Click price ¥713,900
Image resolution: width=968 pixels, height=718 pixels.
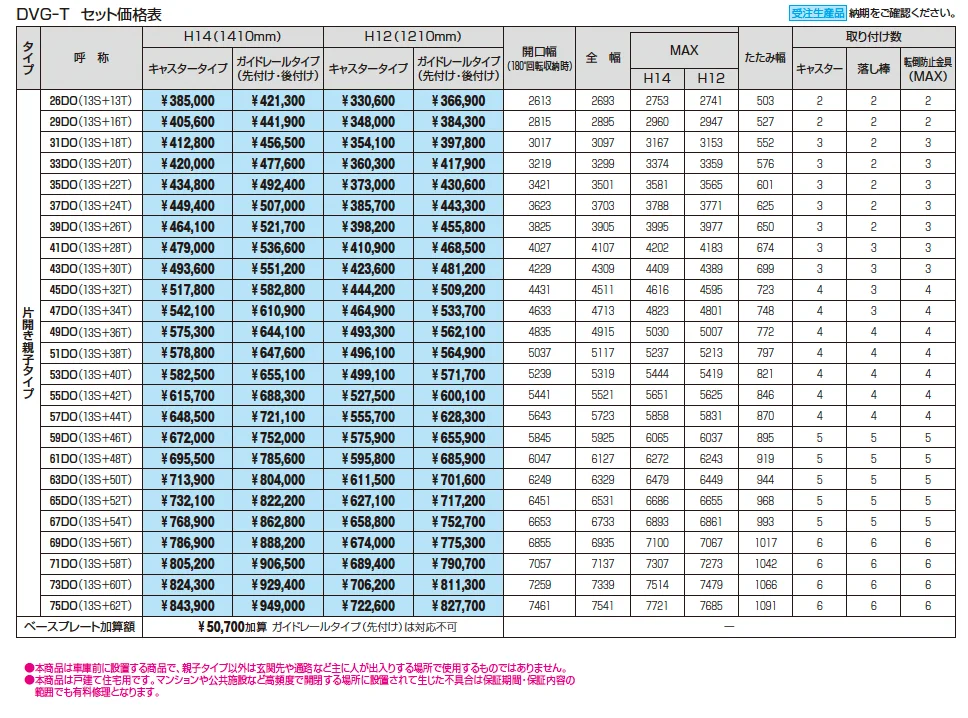tap(188, 480)
